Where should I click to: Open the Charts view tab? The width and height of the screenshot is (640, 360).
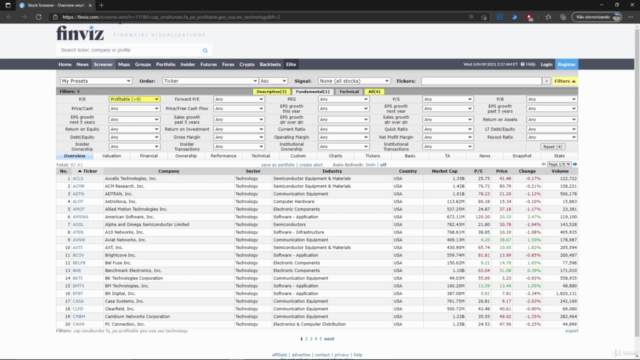click(x=335, y=156)
